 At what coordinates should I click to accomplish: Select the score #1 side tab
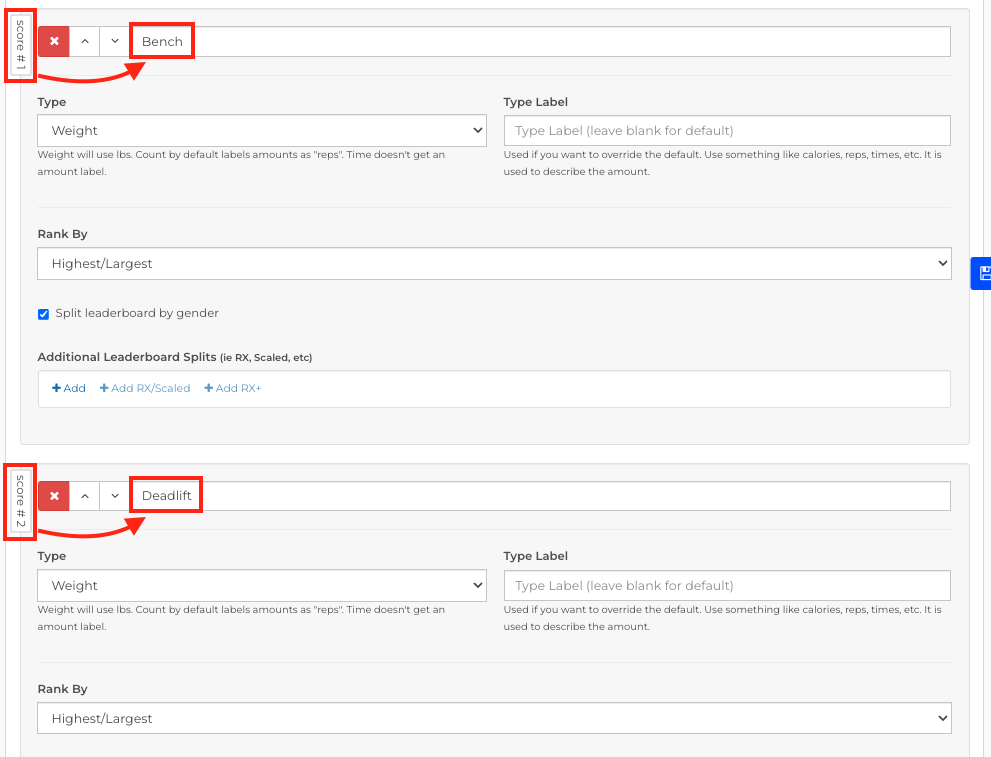[20, 45]
